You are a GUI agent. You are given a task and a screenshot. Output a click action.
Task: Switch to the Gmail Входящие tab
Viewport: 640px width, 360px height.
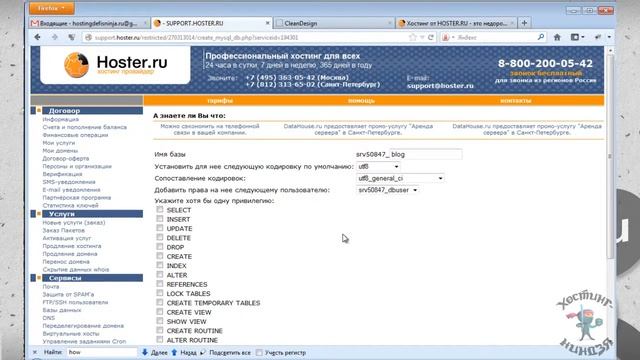89,23
